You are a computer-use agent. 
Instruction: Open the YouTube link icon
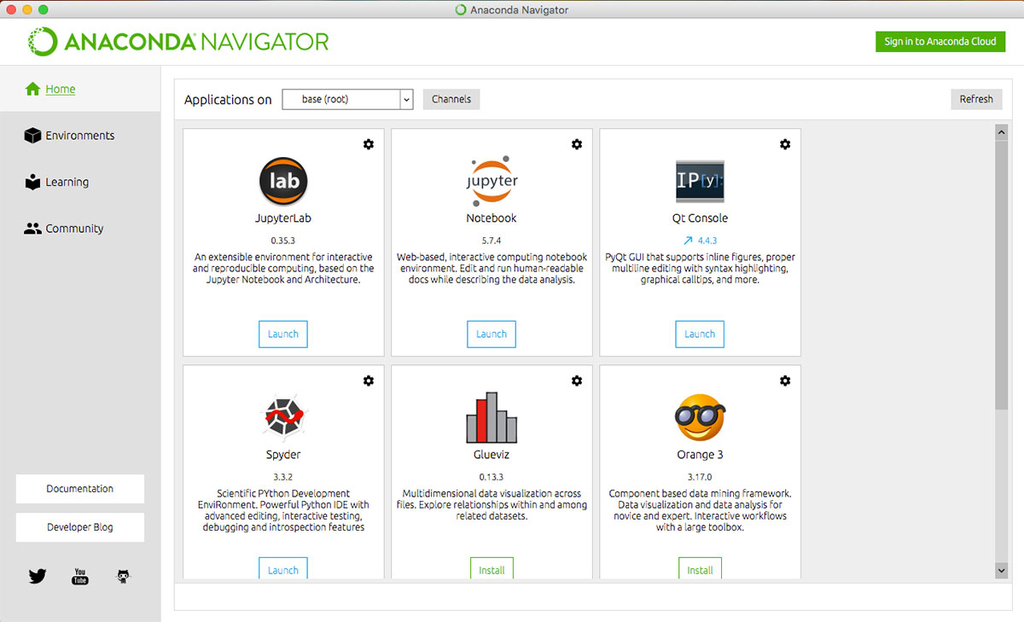80,576
